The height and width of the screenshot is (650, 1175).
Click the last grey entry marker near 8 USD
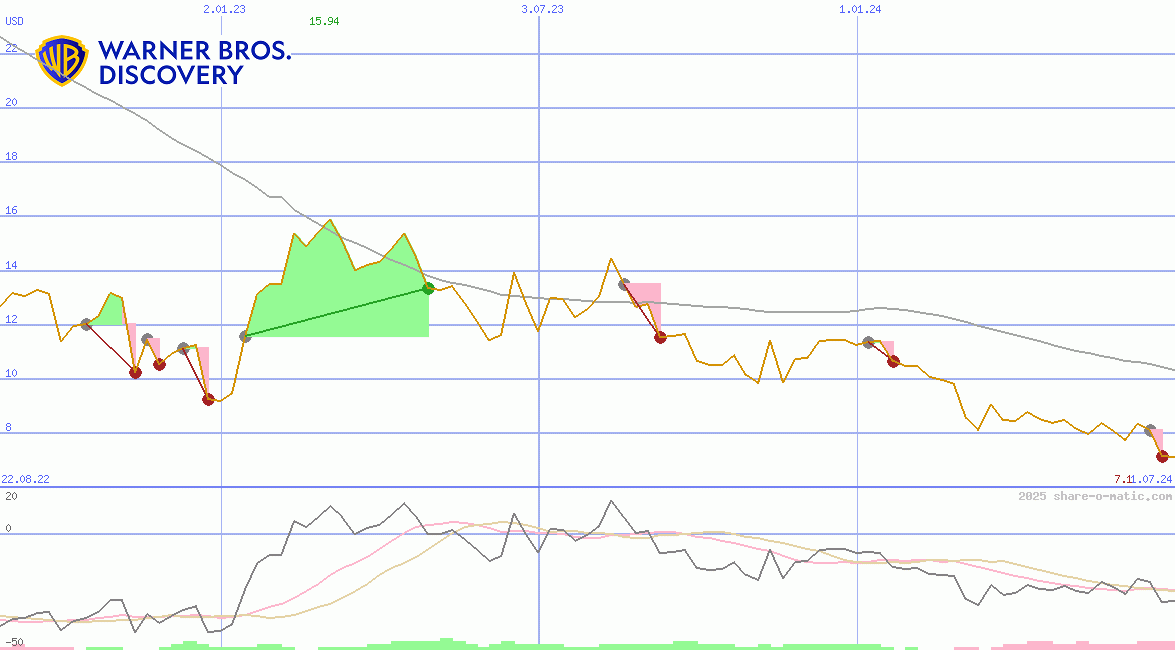(x=1150, y=430)
